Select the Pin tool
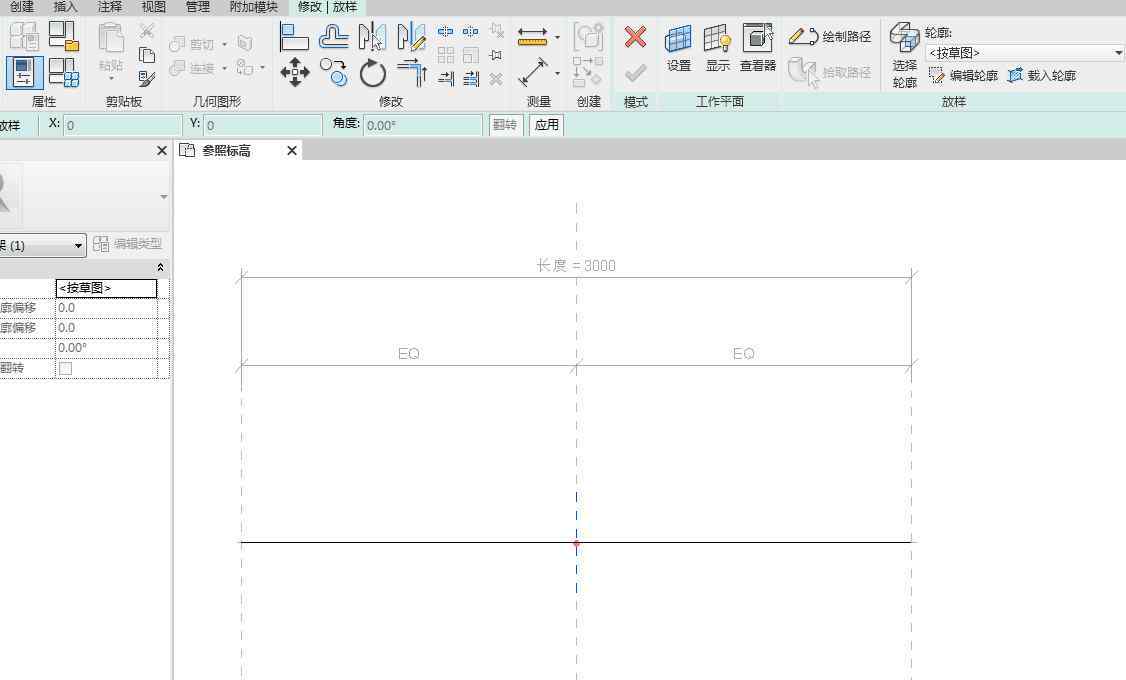The width and height of the screenshot is (1126, 680). click(495, 55)
